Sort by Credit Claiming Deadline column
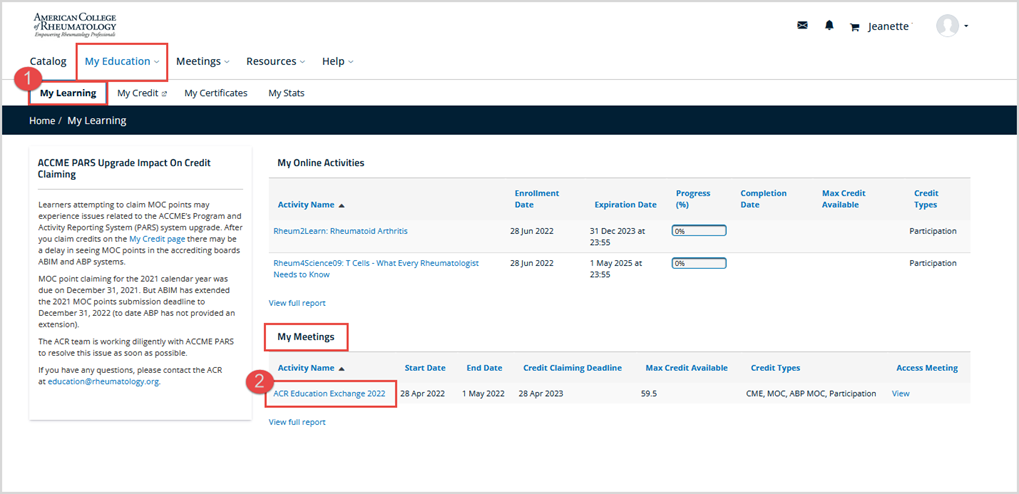Image resolution: width=1019 pixels, height=494 pixels. click(573, 368)
